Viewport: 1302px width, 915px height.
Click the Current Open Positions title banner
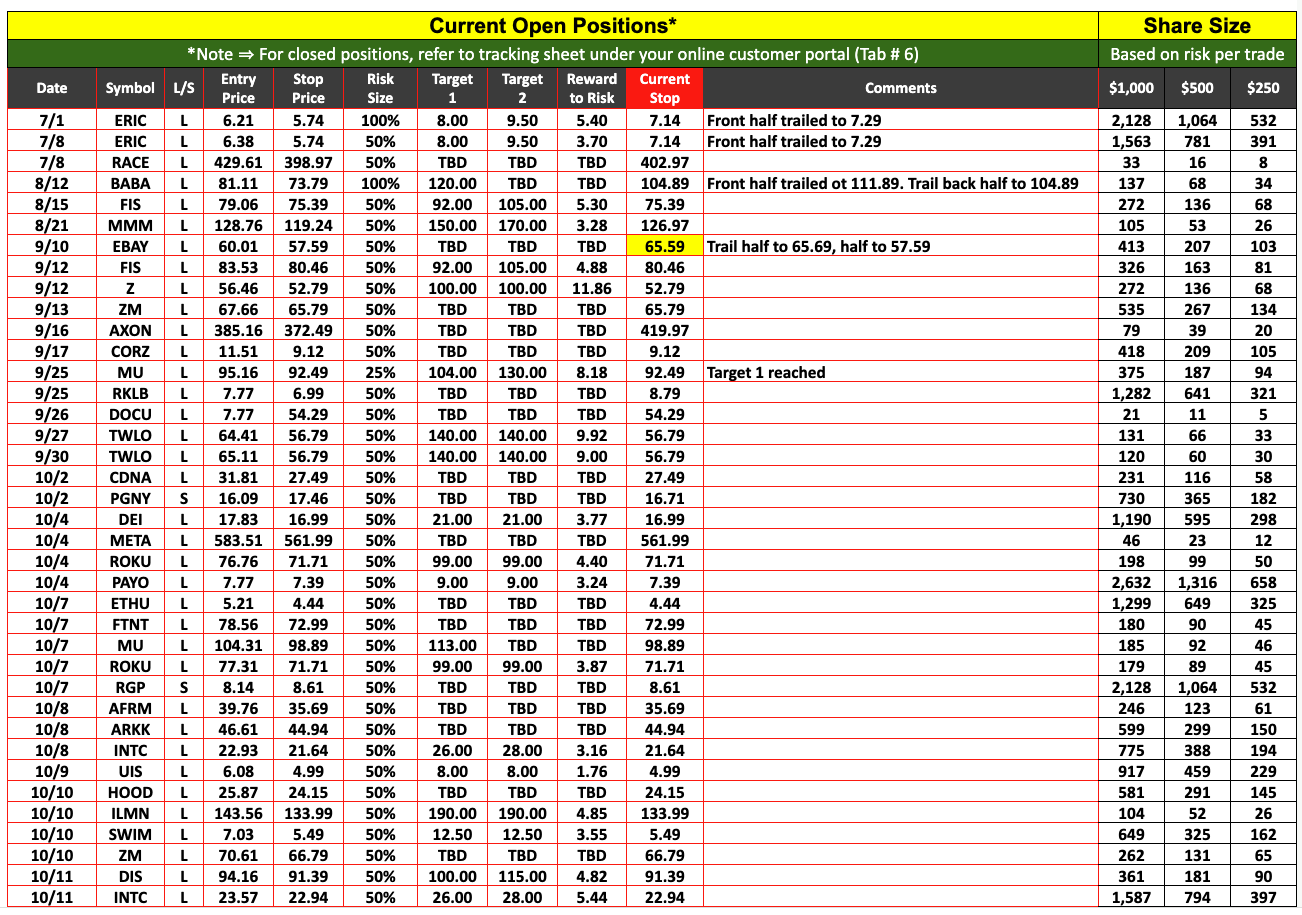[552, 25]
